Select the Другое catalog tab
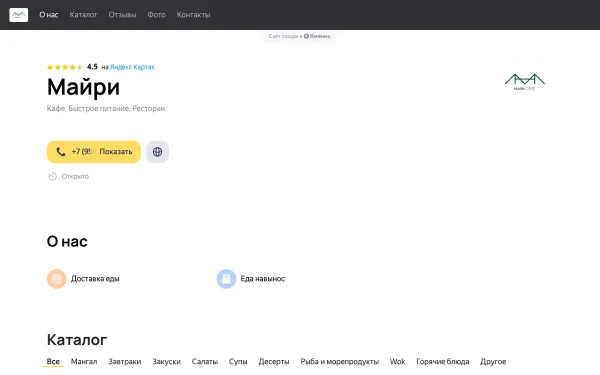 click(493, 362)
